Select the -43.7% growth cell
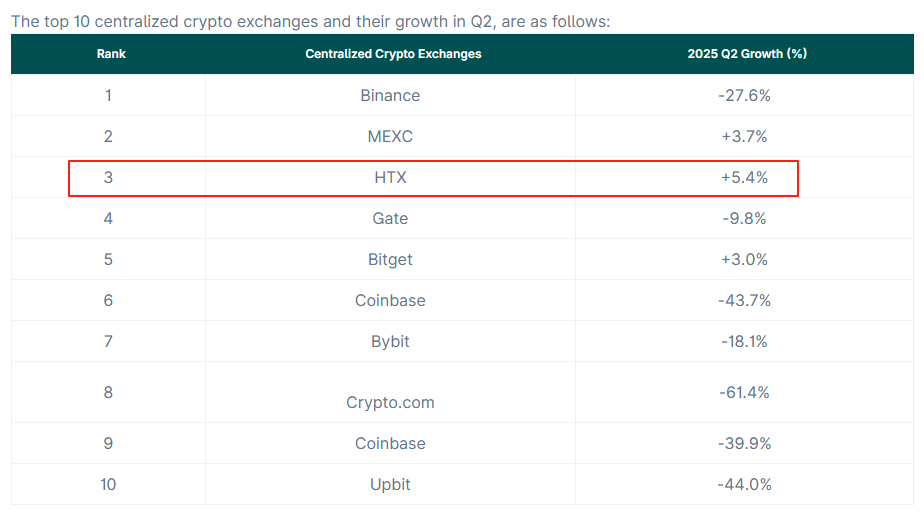The image size is (924, 515). tap(745, 301)
